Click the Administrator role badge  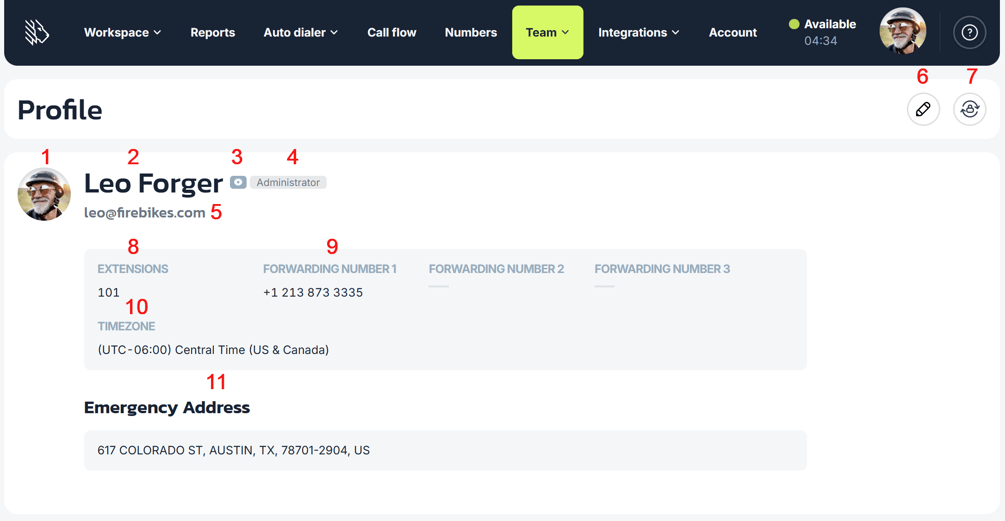click(x=288, y=183)
